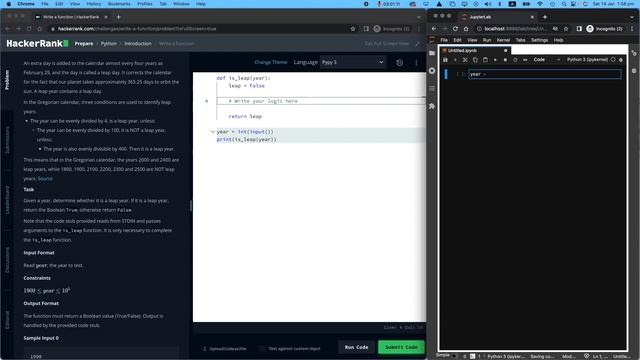Click the JupyterLab logo icon

(432, 40)
